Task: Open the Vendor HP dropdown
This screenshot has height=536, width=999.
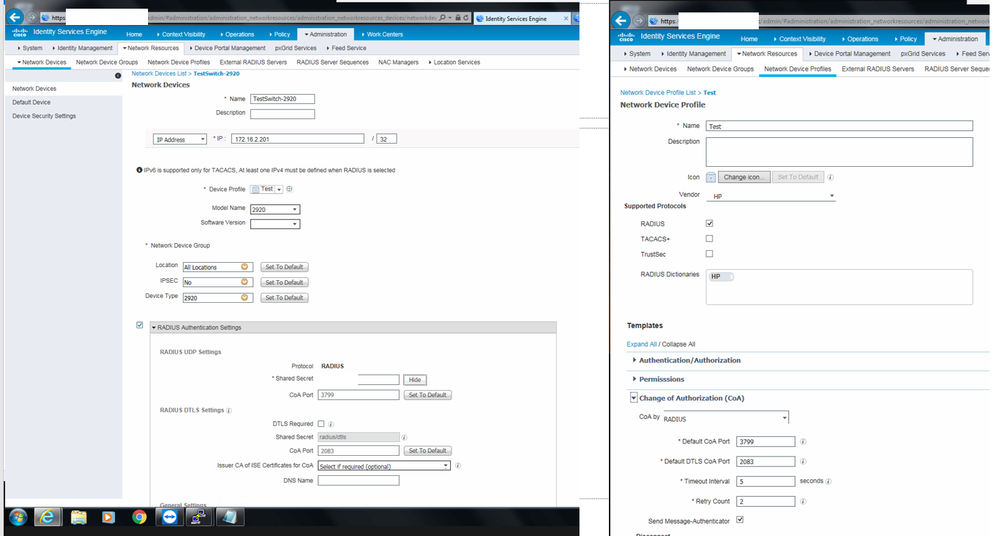Action: tap(770, 196)
